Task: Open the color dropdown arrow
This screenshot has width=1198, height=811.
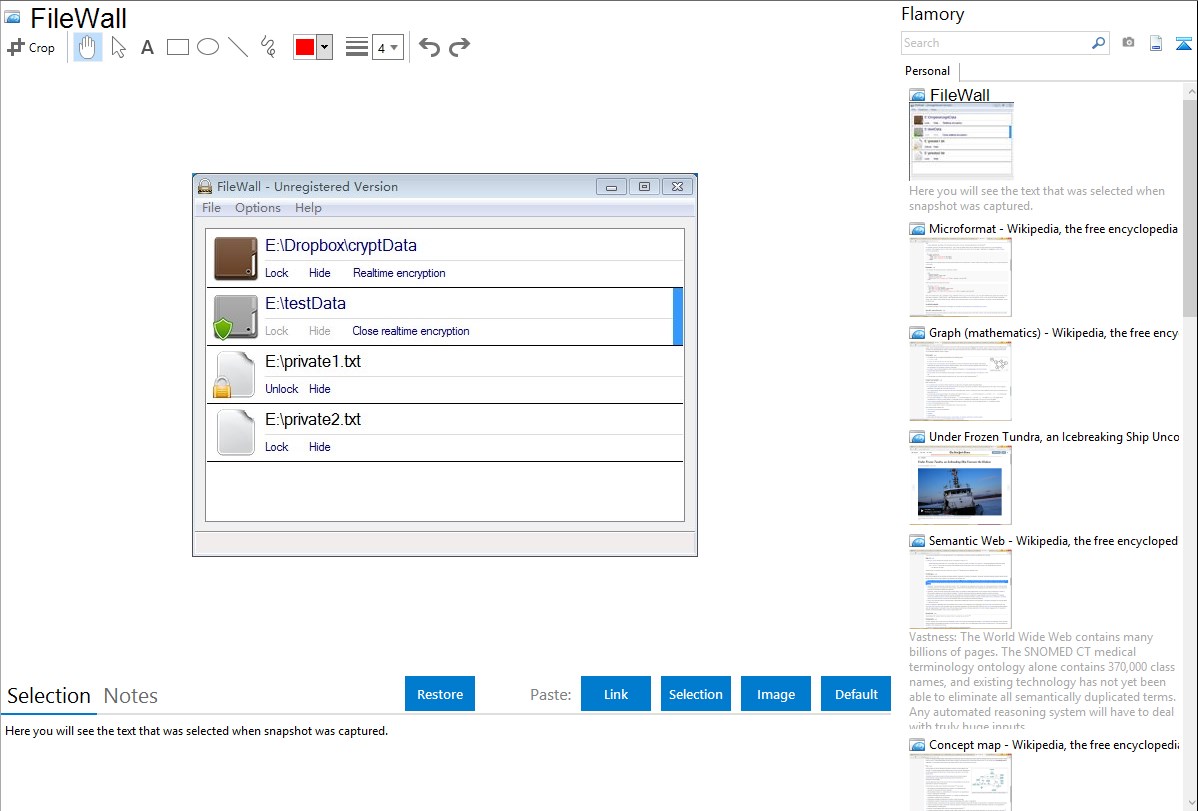Action: 325,47
